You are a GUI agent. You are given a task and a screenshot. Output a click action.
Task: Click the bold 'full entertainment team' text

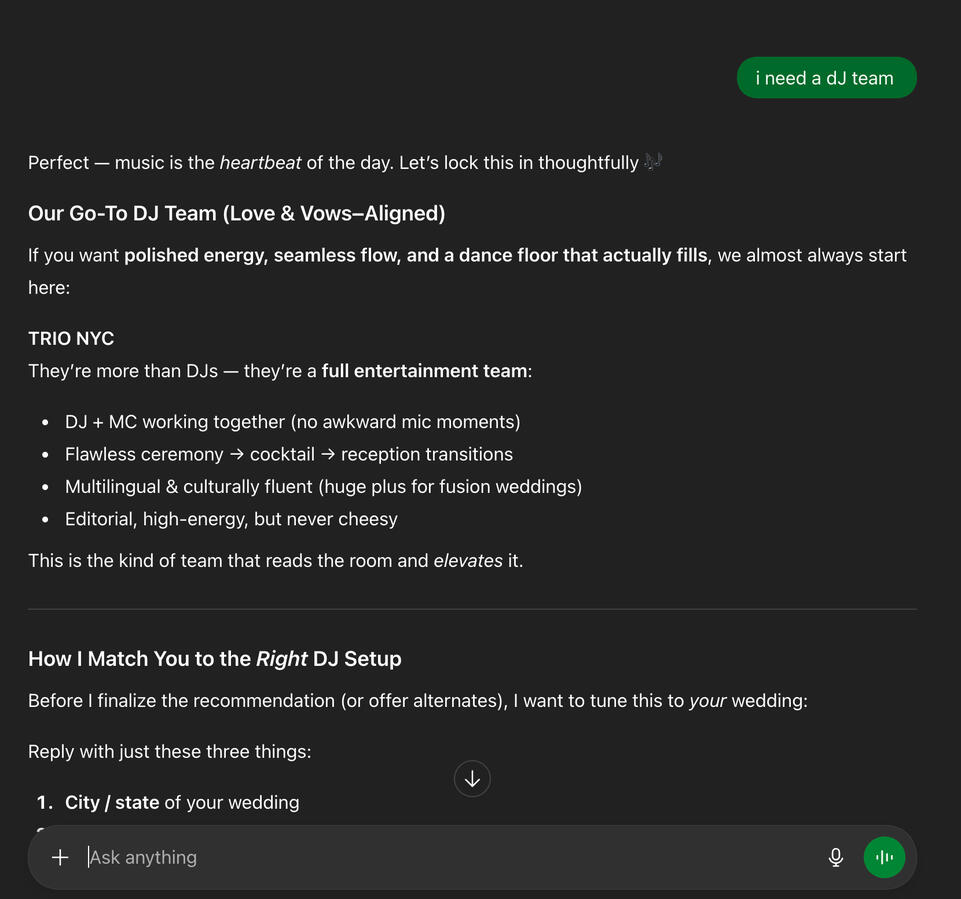point(424,371)
